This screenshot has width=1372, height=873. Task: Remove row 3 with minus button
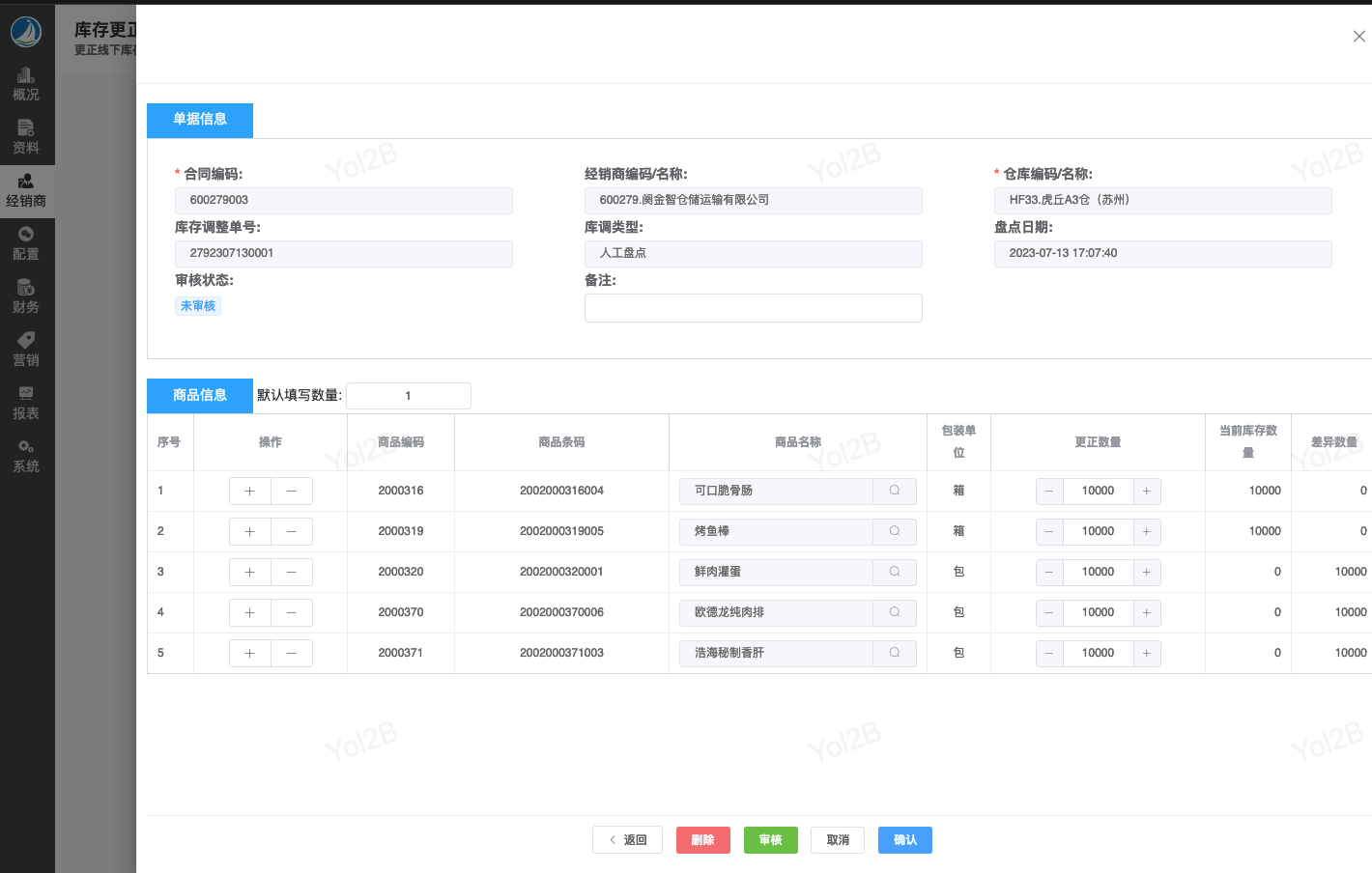pyautogui.click(x=291, y=572)
